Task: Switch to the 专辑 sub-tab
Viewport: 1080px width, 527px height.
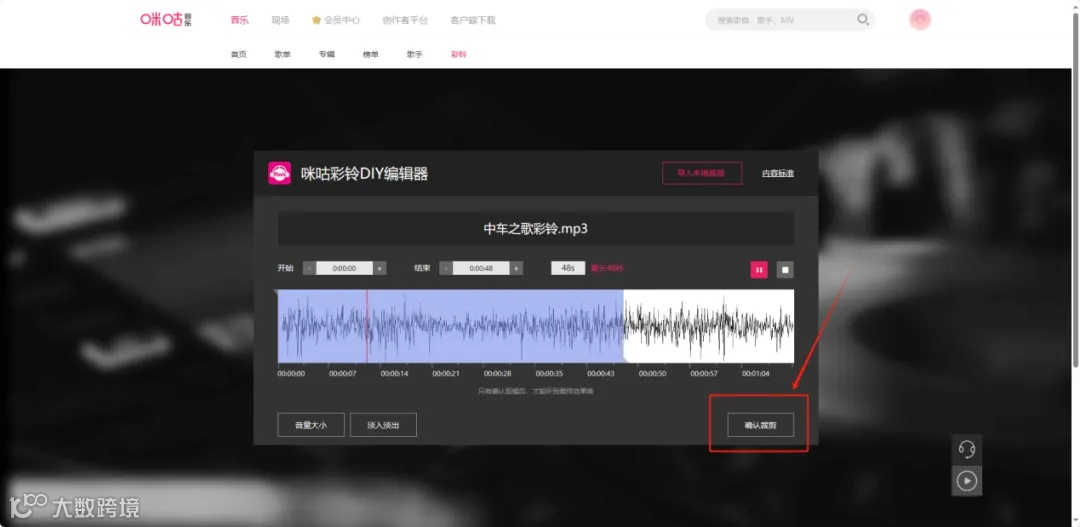Action: coord(326,54)
